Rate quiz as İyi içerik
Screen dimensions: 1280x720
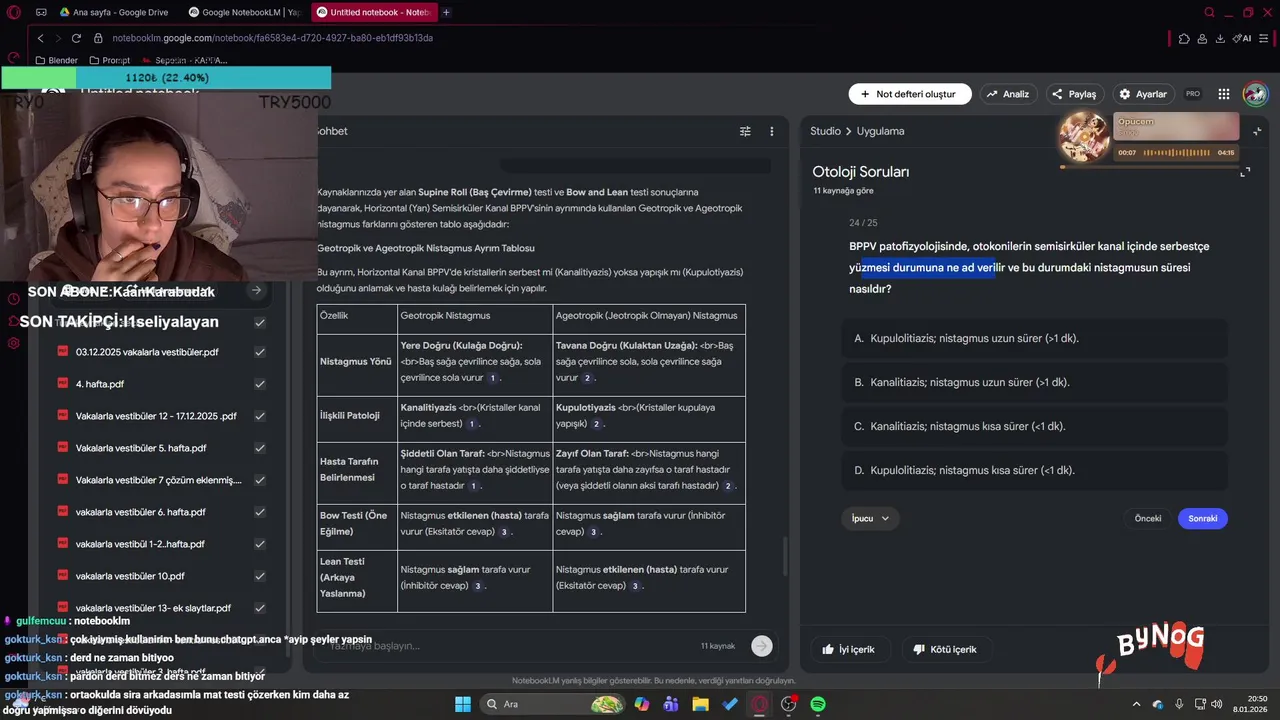click(x=848, y=649)
